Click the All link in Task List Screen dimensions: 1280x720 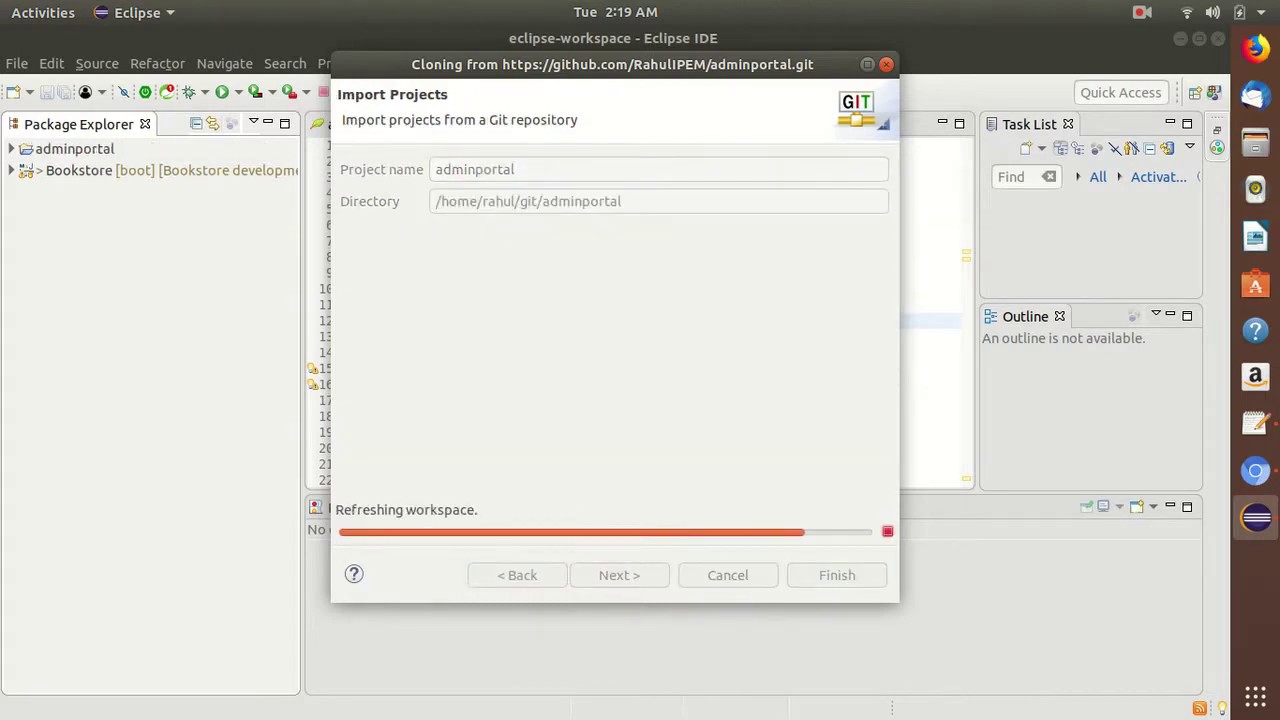[1098, 177]
